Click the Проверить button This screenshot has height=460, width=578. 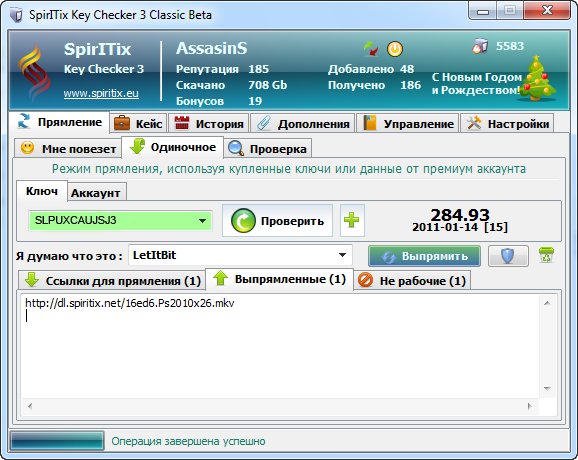[277, 220]
